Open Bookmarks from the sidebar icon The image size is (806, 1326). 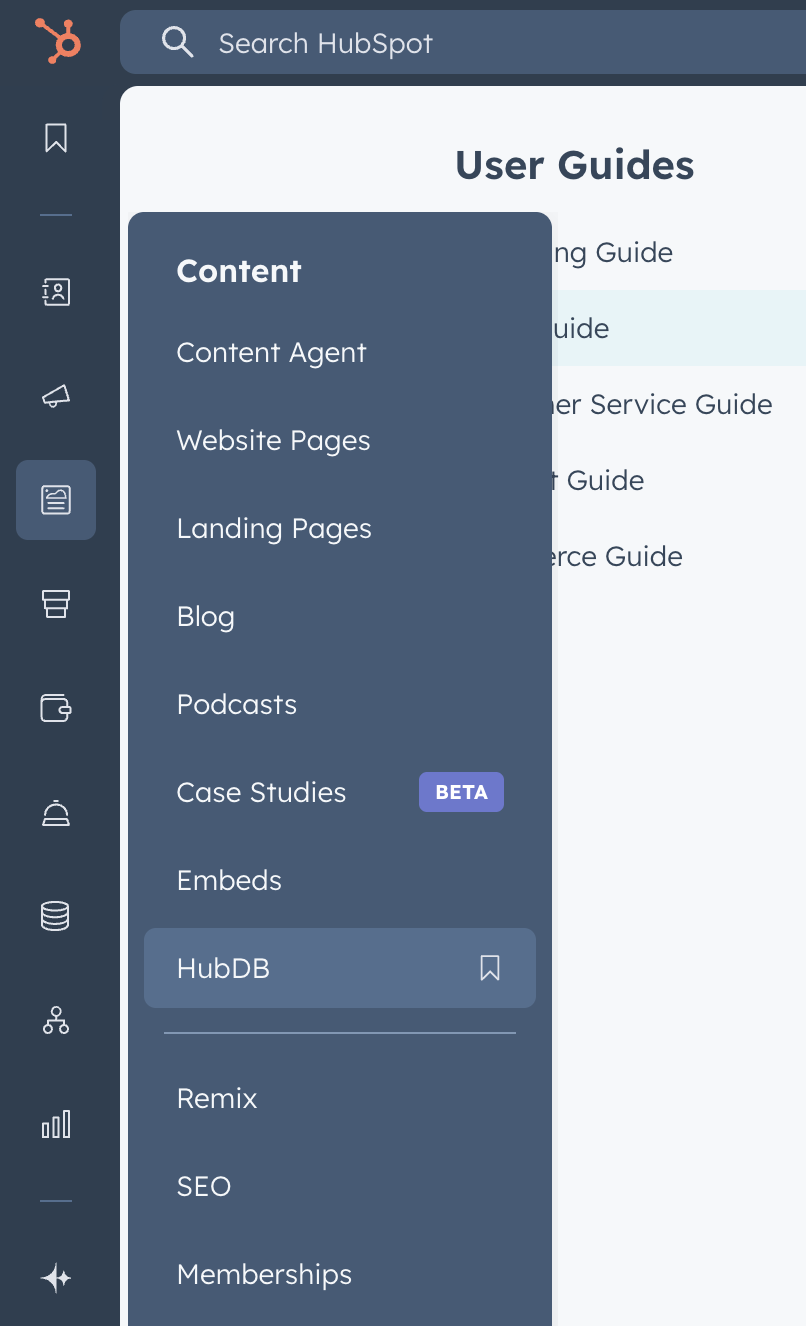click(55, 138)
